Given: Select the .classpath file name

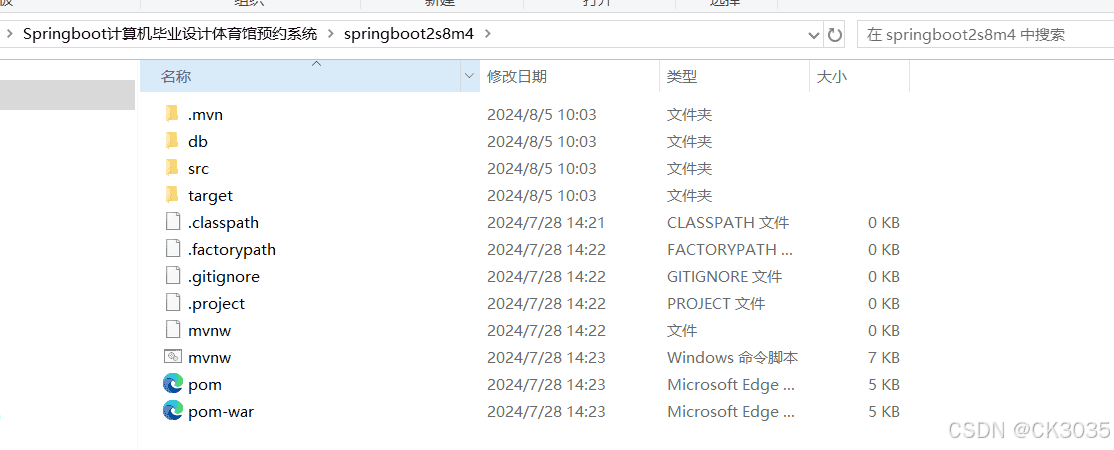Looking at the screenshot, I should (x=223, y=223).
